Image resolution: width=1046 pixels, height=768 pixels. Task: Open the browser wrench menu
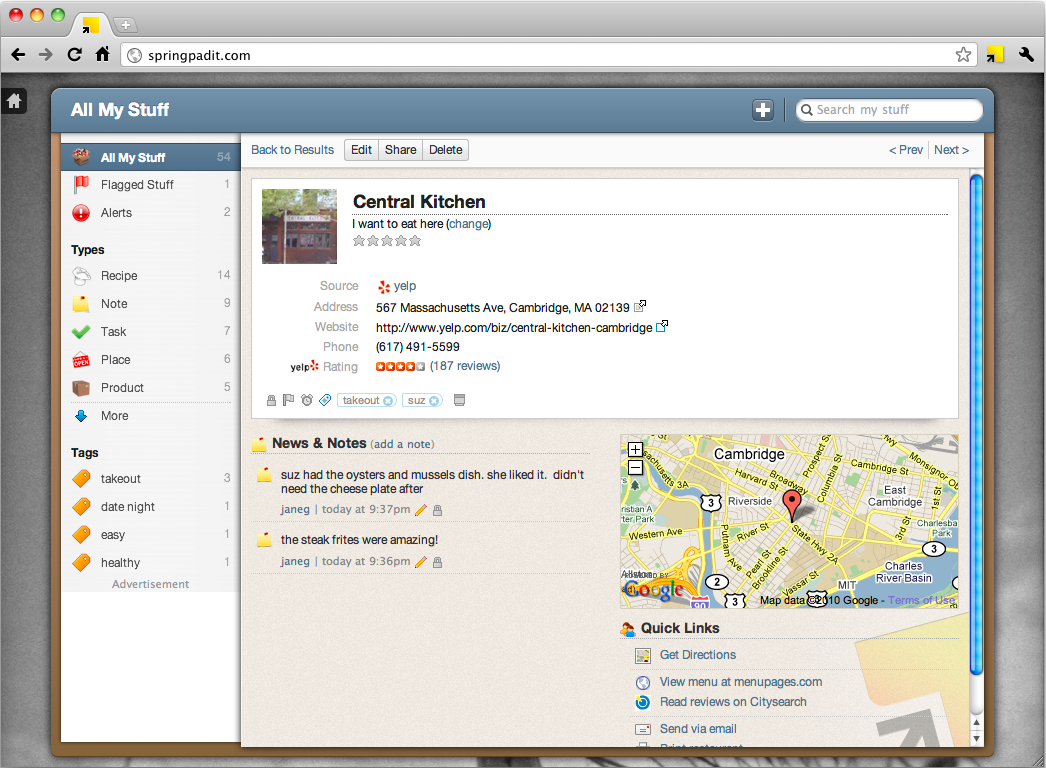[x=1026, y=55]
